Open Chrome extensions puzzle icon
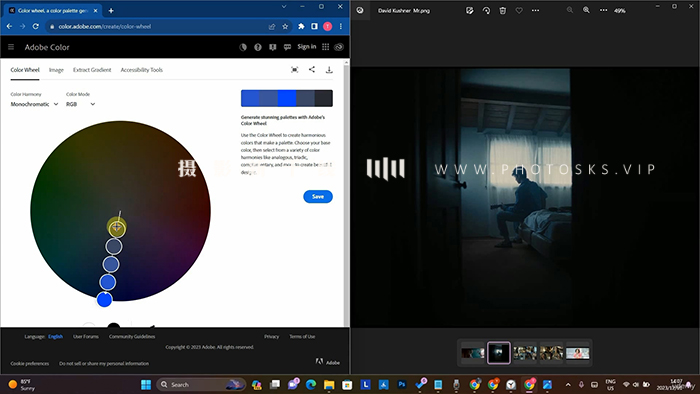 coord(301,26)
